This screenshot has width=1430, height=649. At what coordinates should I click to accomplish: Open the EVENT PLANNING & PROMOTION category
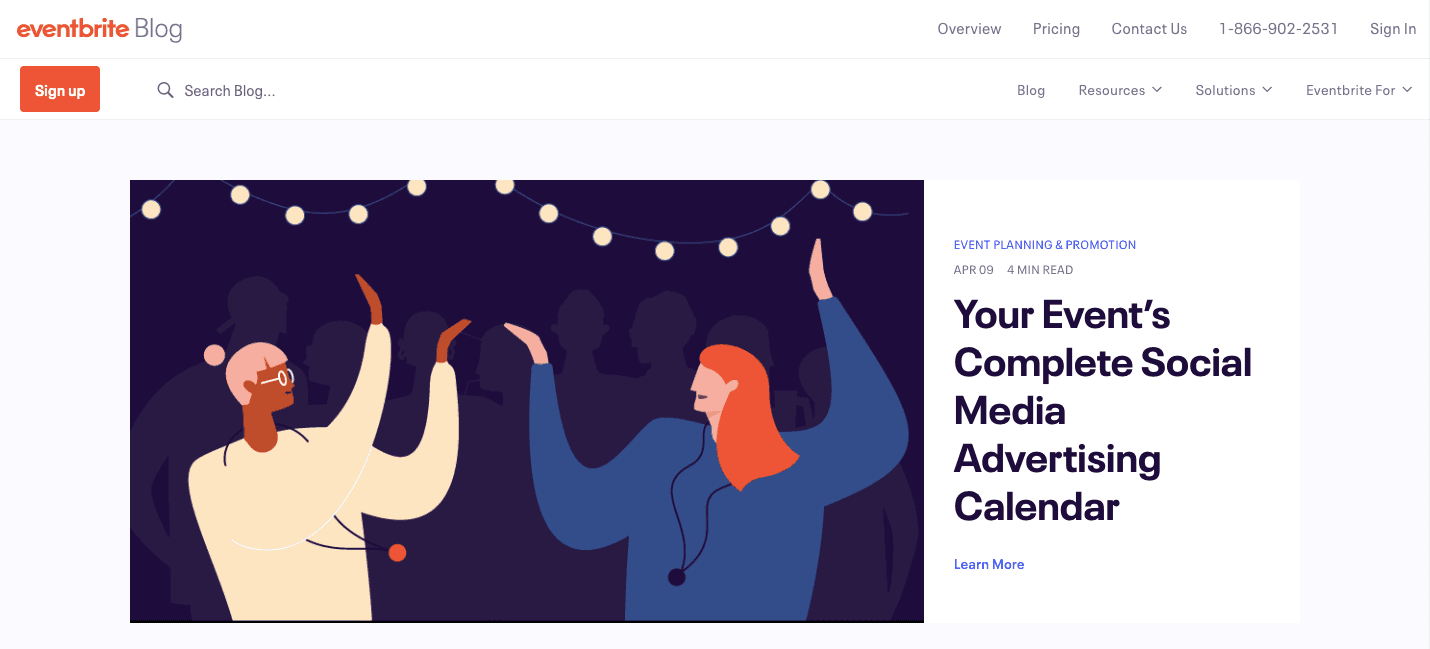click(x=1044, y=244)
